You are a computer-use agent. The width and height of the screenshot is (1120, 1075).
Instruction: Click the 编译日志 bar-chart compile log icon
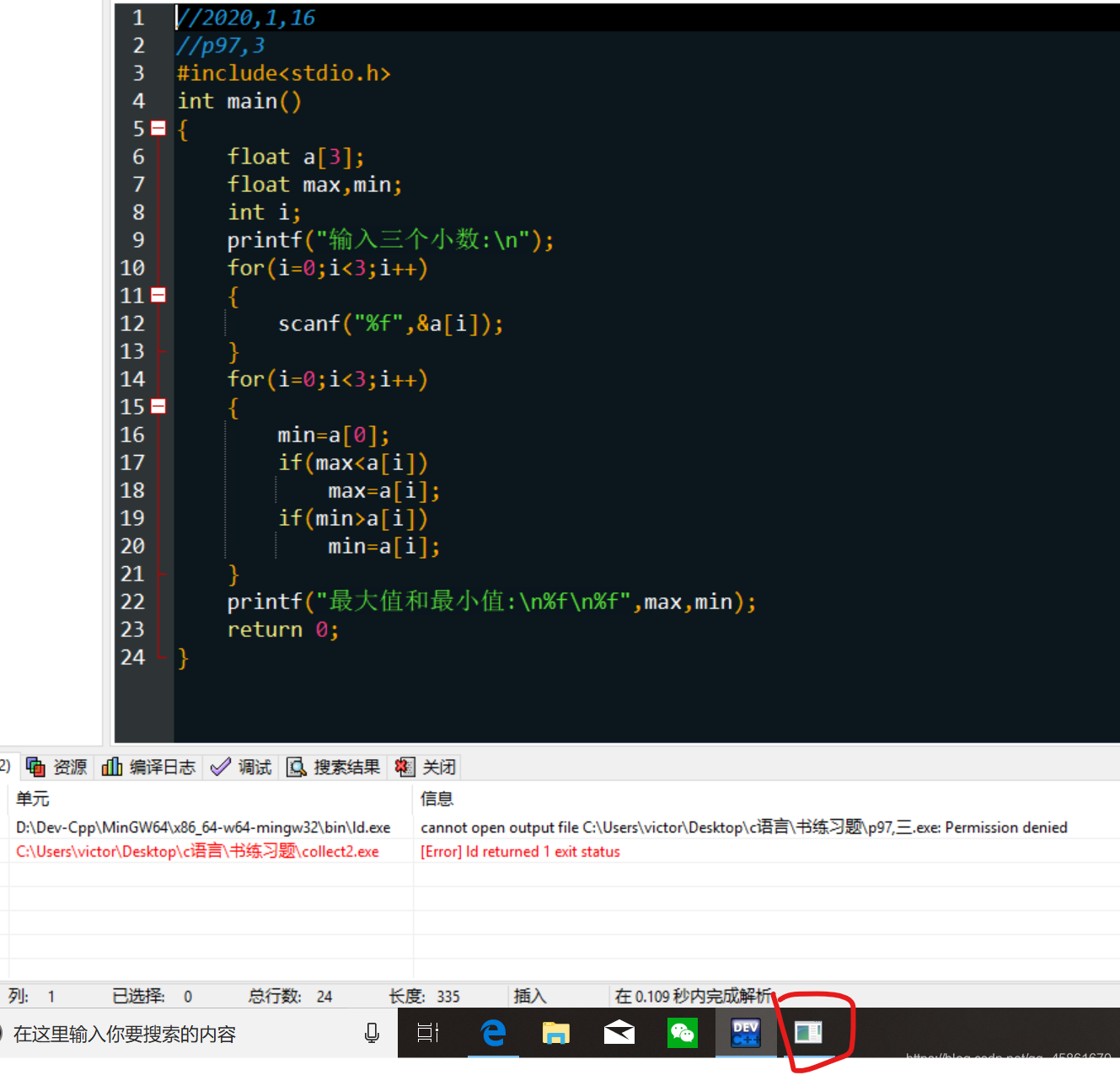(112, 767)
